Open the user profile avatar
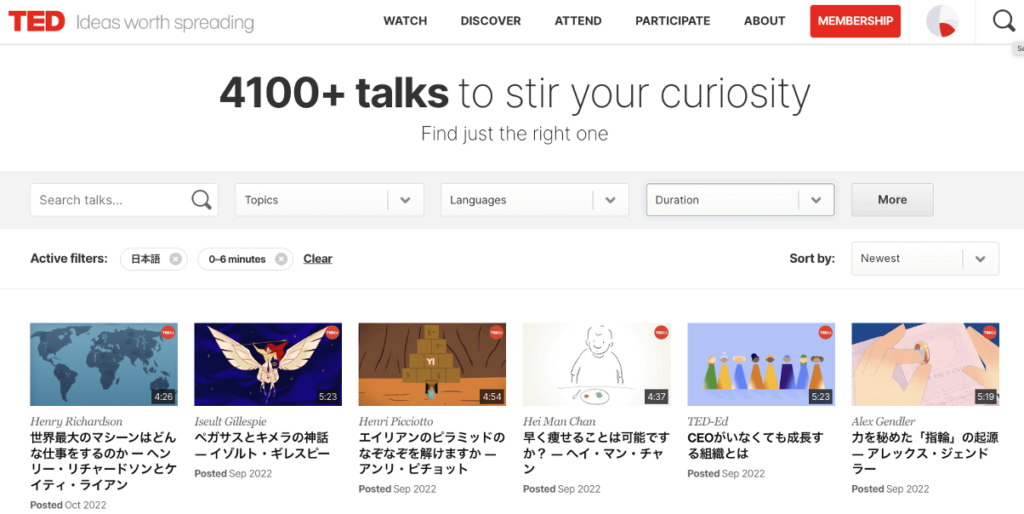The height and width of the screenshot is (514, 1024). click(x=941, y=21)
